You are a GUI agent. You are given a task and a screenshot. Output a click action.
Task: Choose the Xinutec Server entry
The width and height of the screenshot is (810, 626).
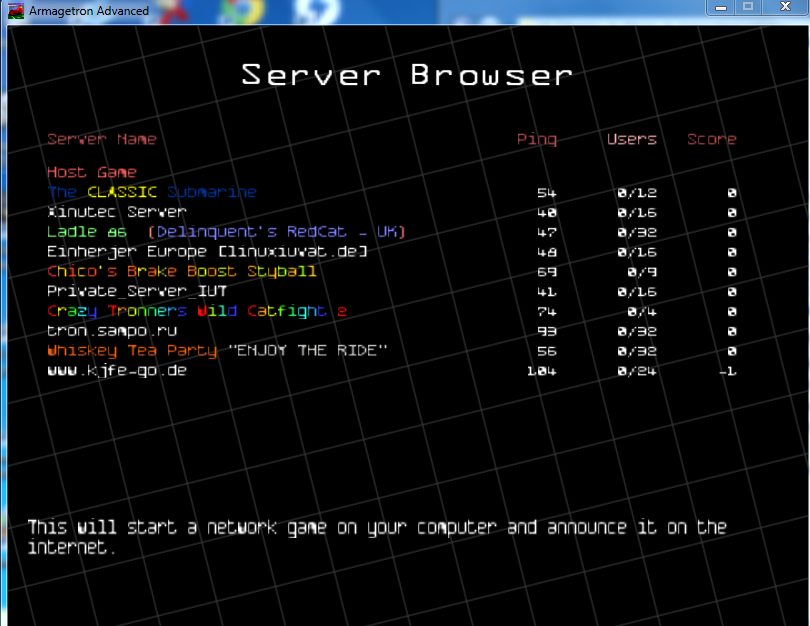click(x=116, y=212)
